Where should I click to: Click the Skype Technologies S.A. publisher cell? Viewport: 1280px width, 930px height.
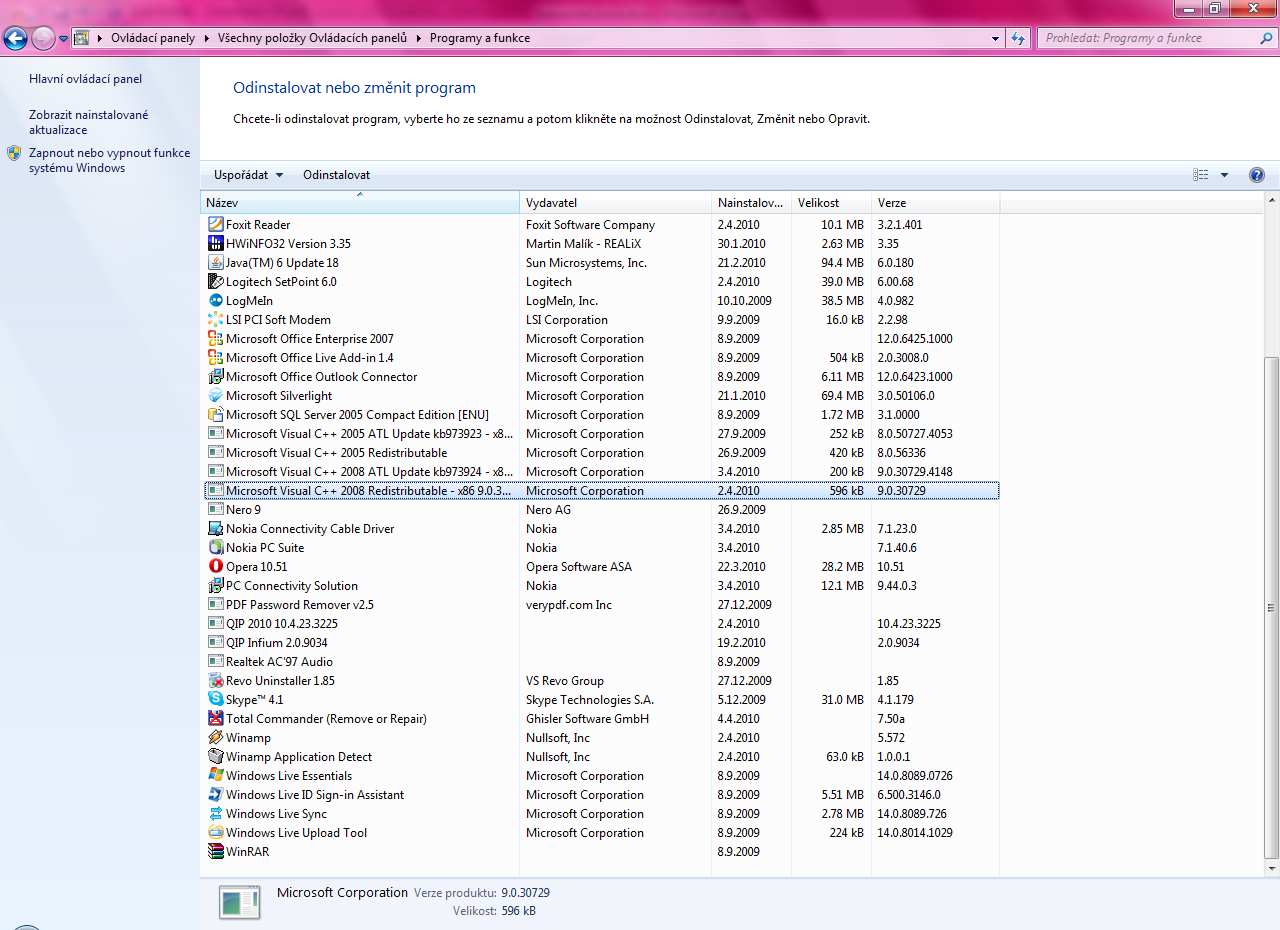pyautogui.click(x=590, y=700)
